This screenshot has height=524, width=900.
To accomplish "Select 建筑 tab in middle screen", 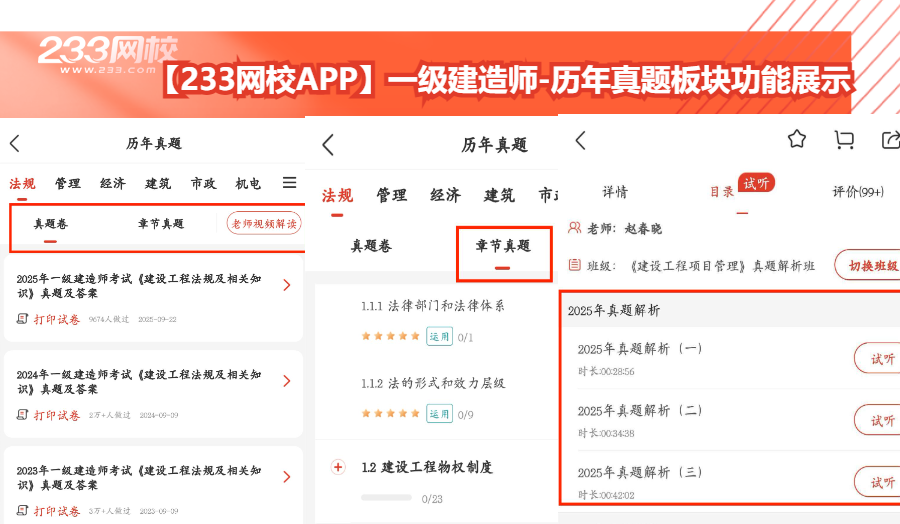I will tap(499, 196).
